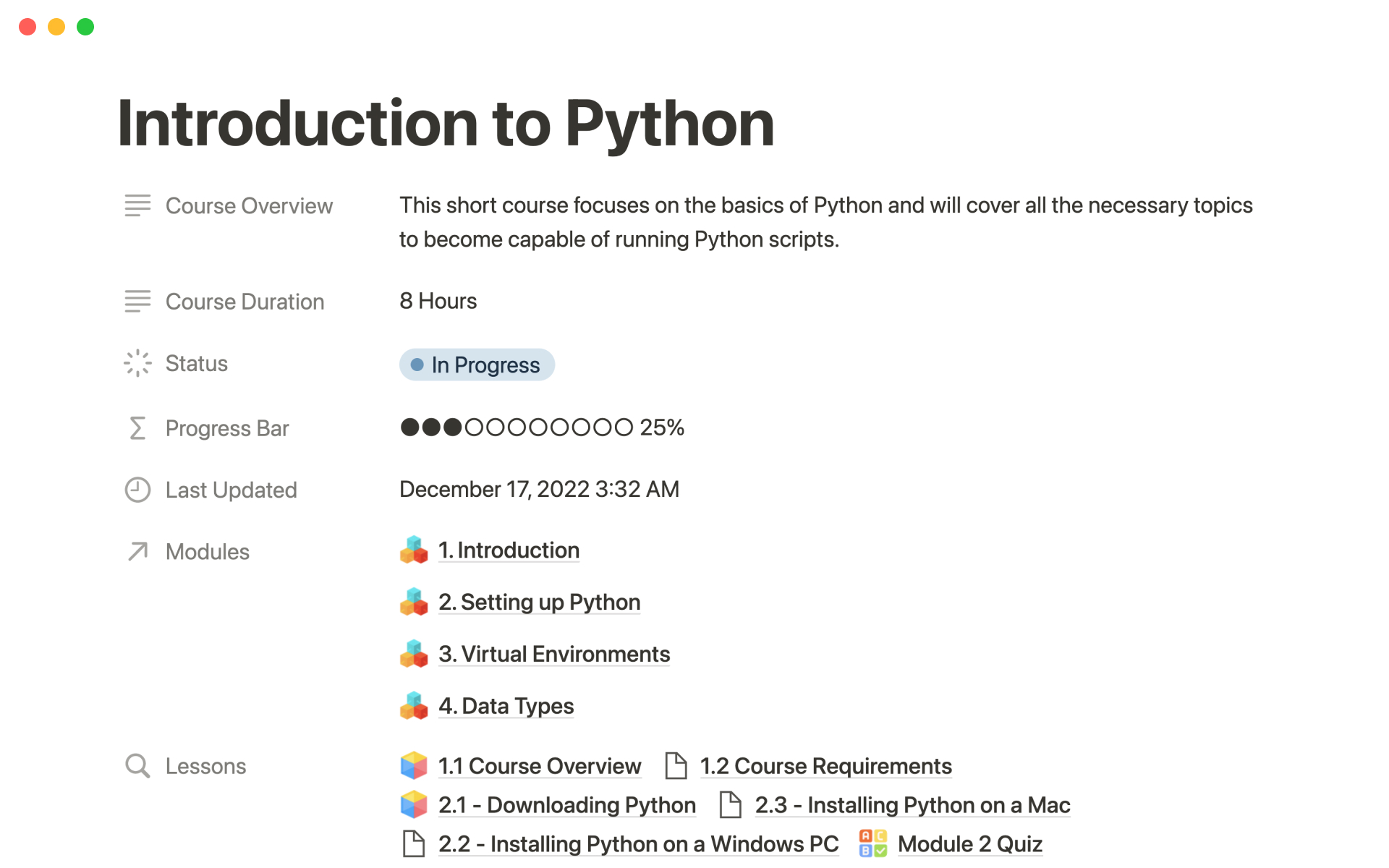
Task: Open lesson 2.3 - Installing Python on a Mac
Action: click(x=912, y=805)
